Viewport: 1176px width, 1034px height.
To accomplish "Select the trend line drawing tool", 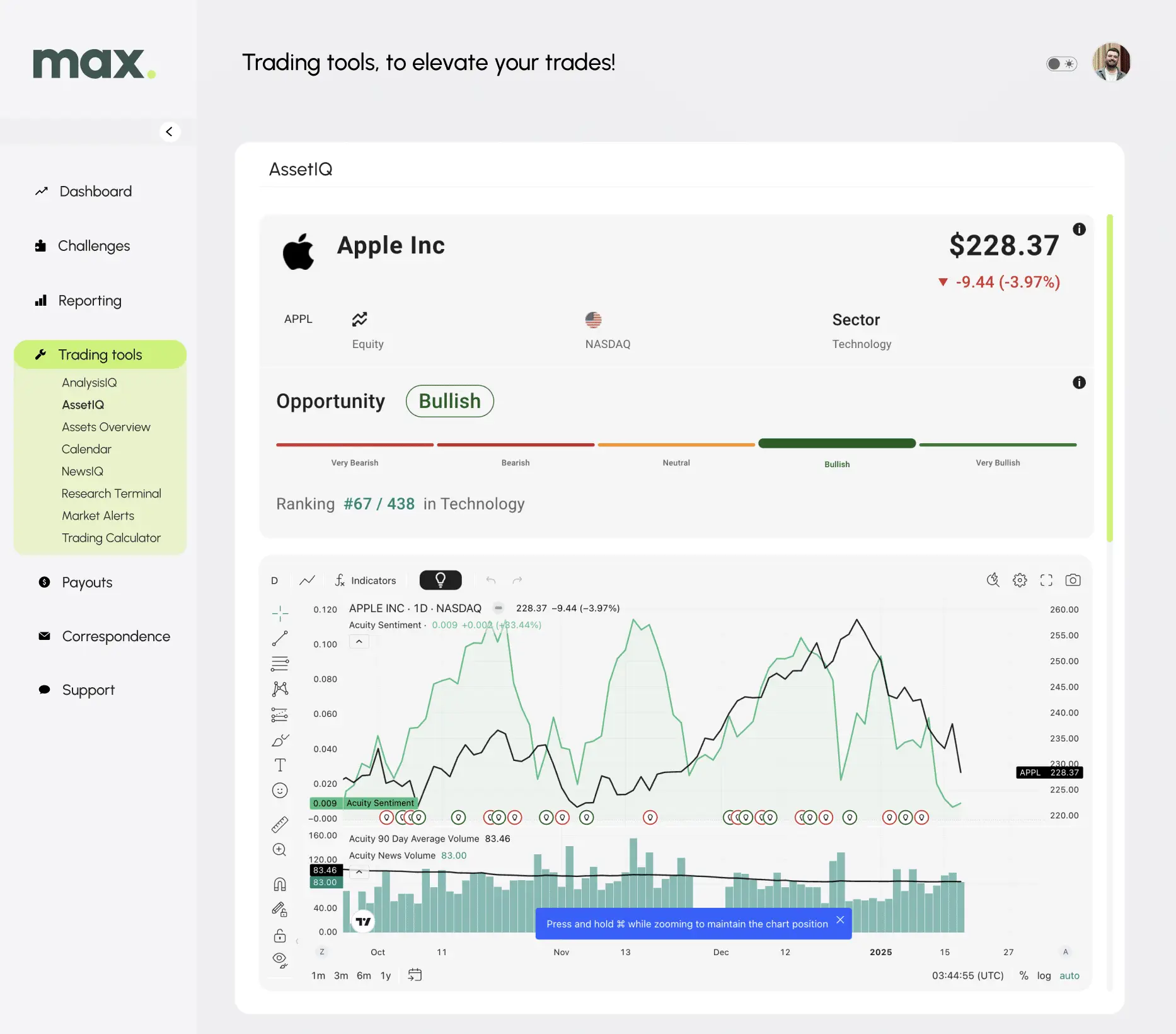I will [x=280, y=638].
